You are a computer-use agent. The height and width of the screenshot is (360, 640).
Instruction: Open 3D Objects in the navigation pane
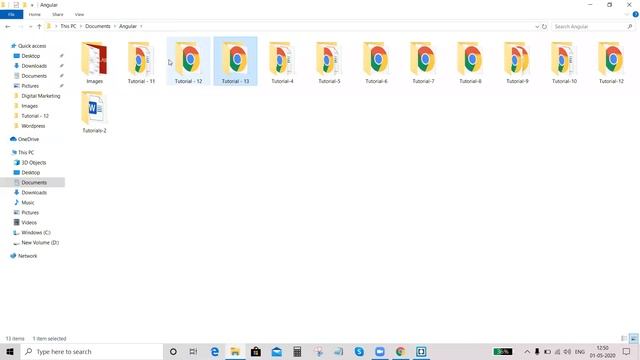pyautogui.click(x=33, y=162)
